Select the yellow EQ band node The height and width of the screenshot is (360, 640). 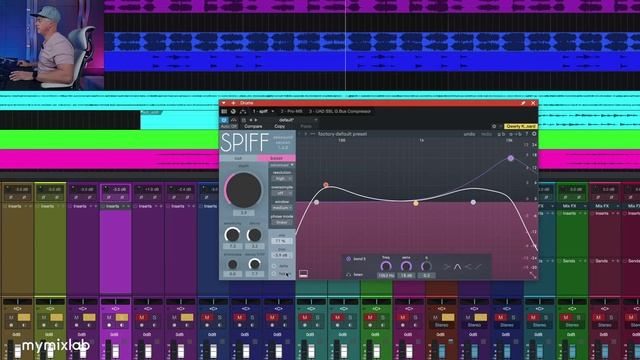coord(416,203)
